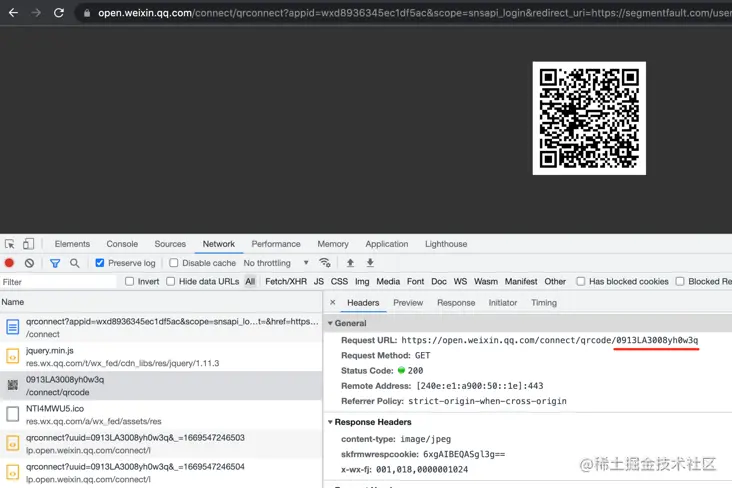Click the import HAR upload icon
The width and height of the screenshot is (732, 488).
point(350,263)
